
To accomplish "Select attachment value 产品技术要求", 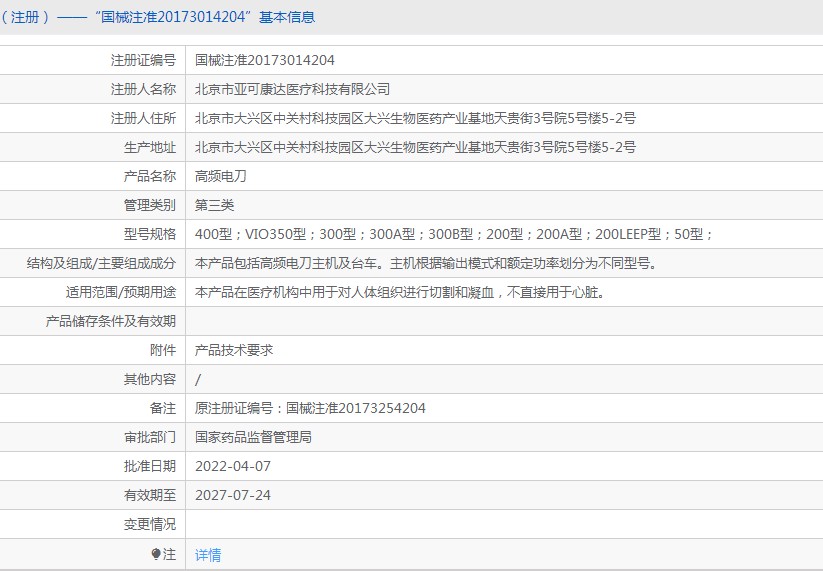I will [234, 350].
